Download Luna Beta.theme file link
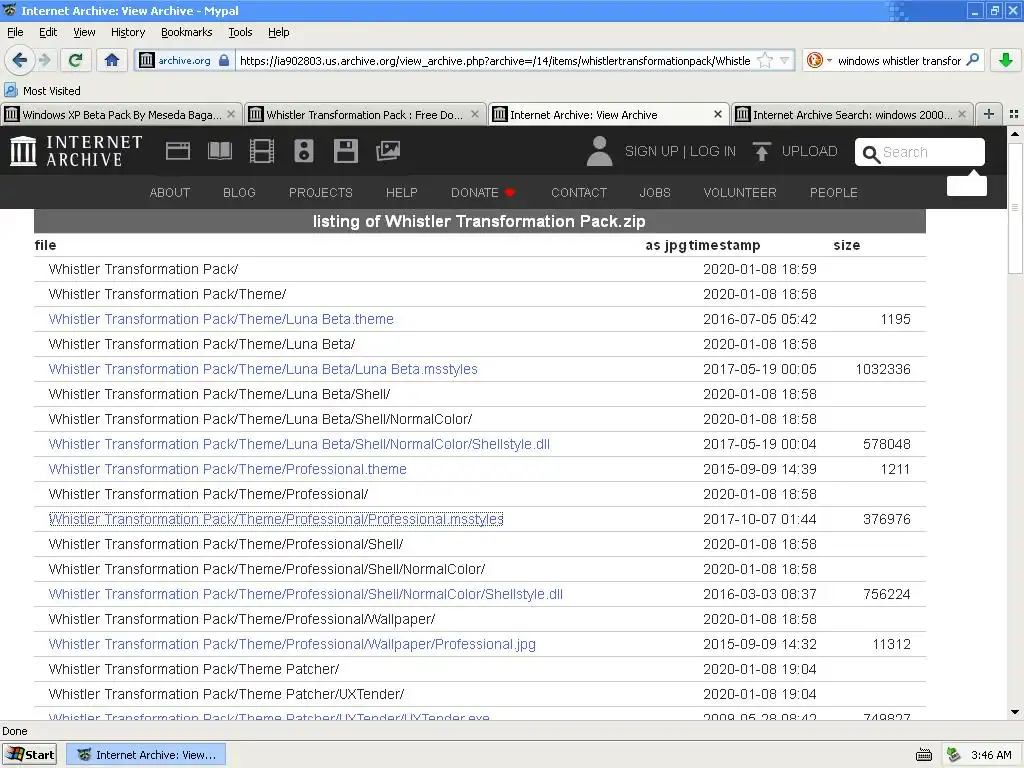 pos(221,319)
